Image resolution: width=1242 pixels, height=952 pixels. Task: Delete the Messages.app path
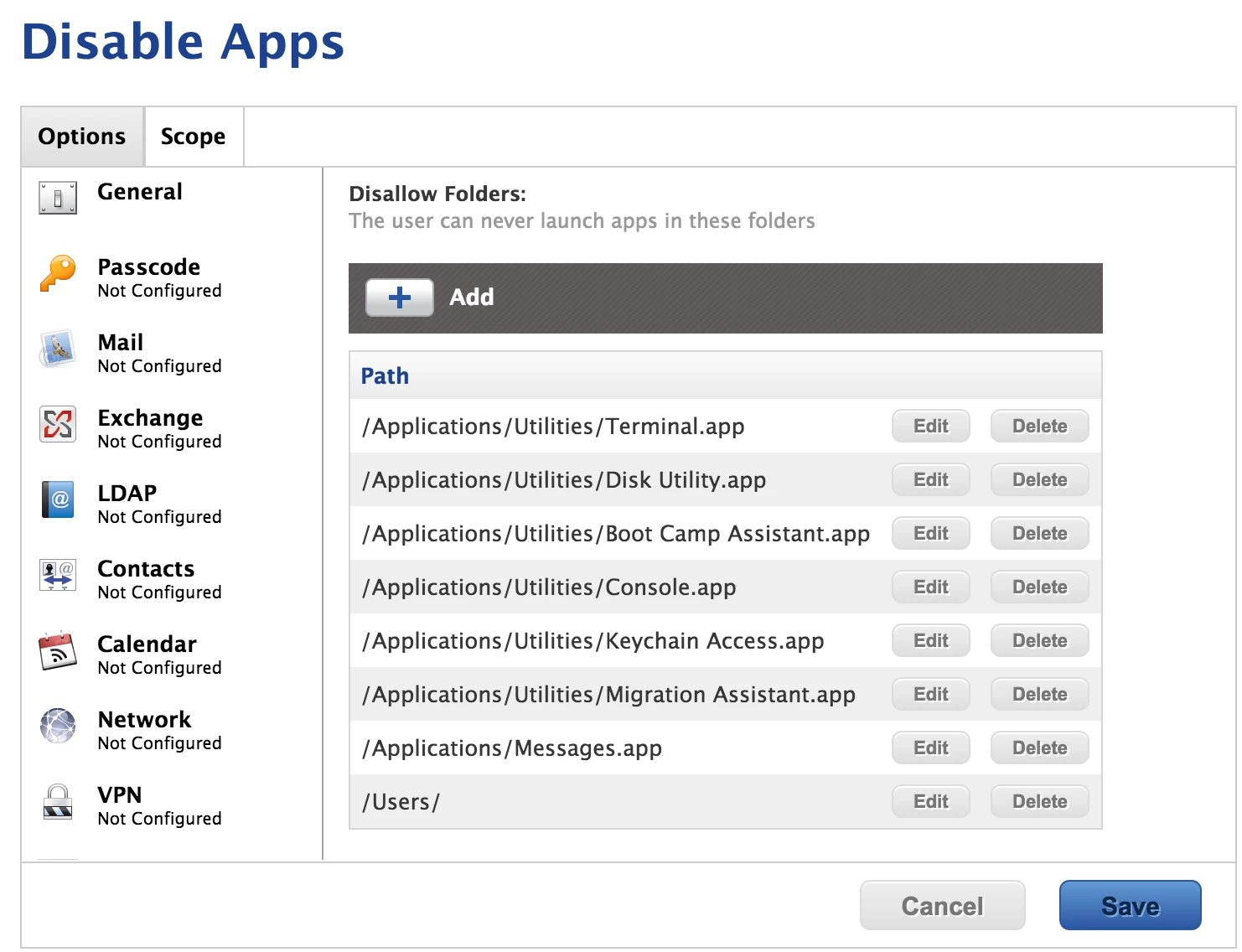(x=1040, y=748)
